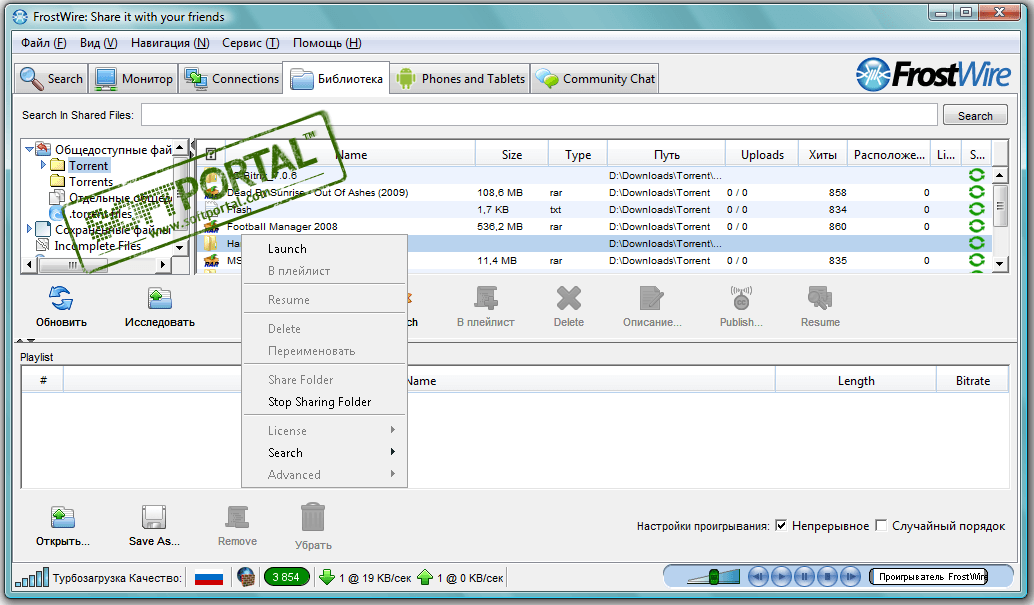
Task: Click the green 3 854 shared files badge
Action: [x=286, y=577]
